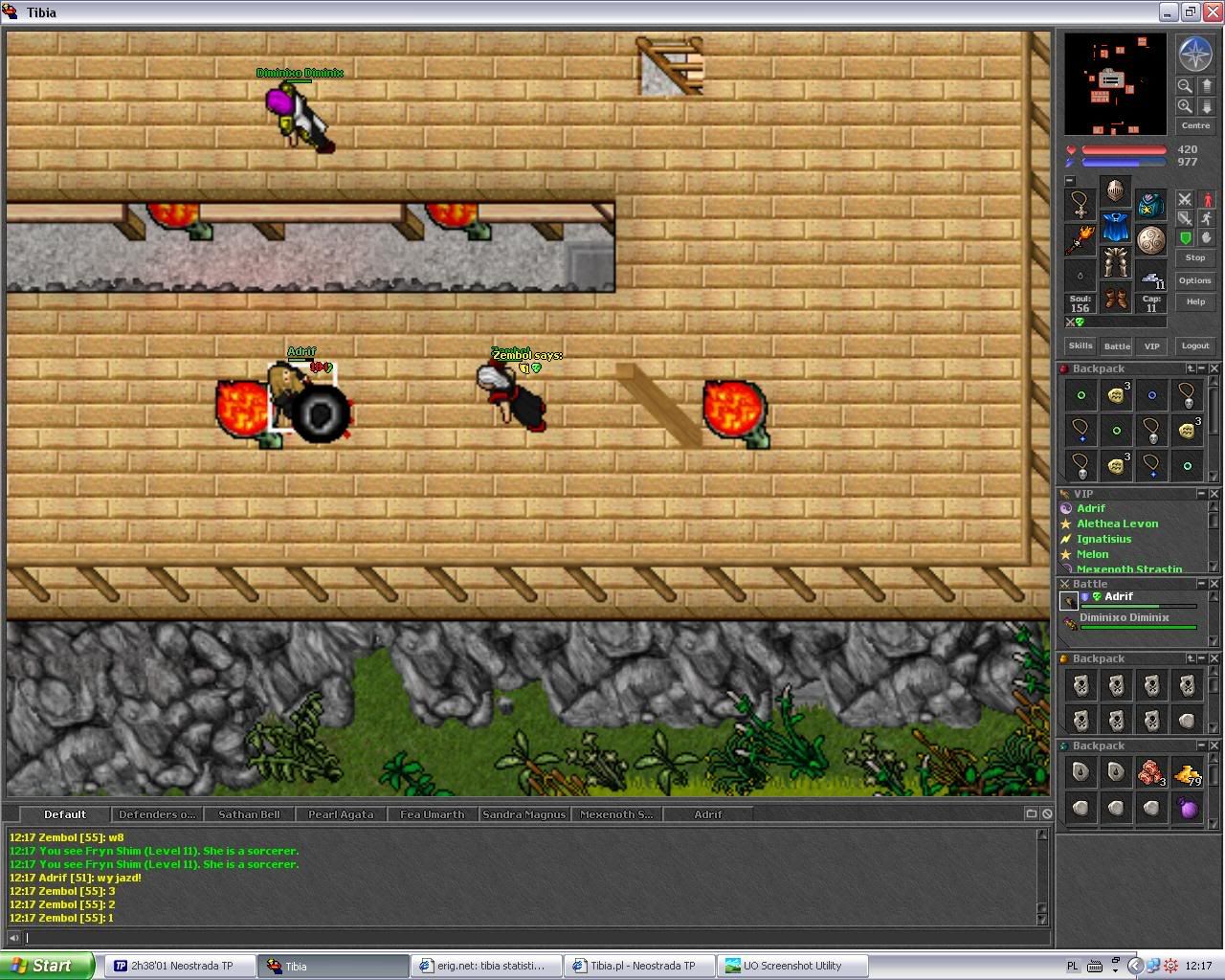1225x980 pixels.
Task: Switch to the Default chat tab
Action: pyautogui.click(x=65, y=814)
